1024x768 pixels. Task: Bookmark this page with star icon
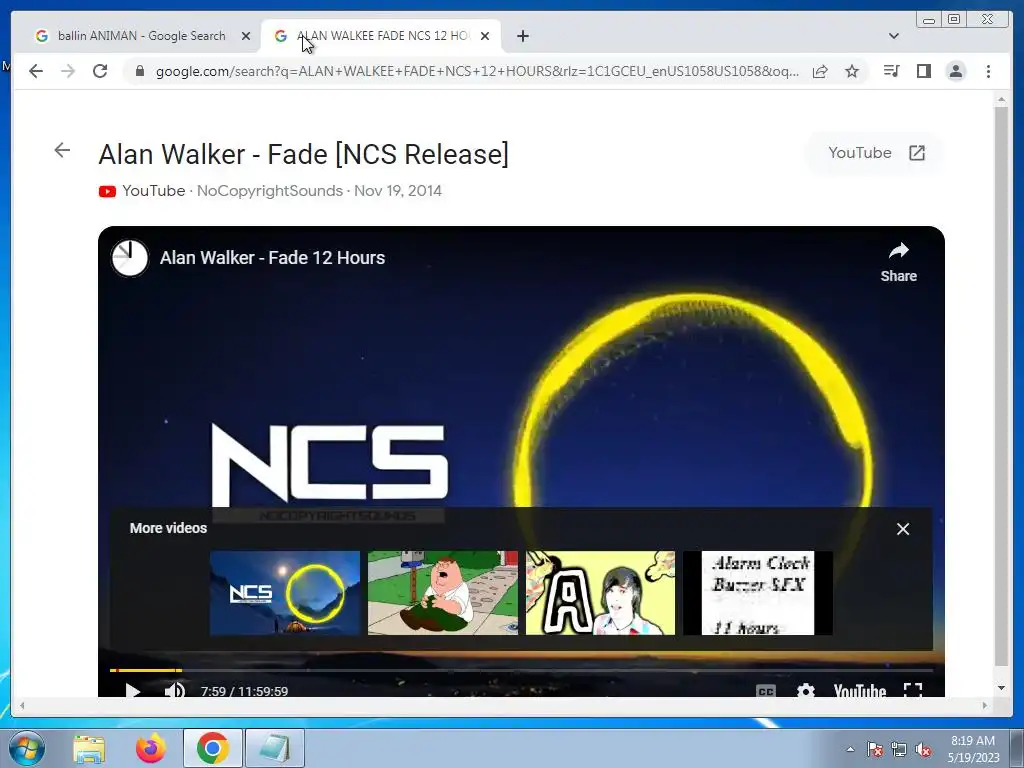[x=852, y=71]
